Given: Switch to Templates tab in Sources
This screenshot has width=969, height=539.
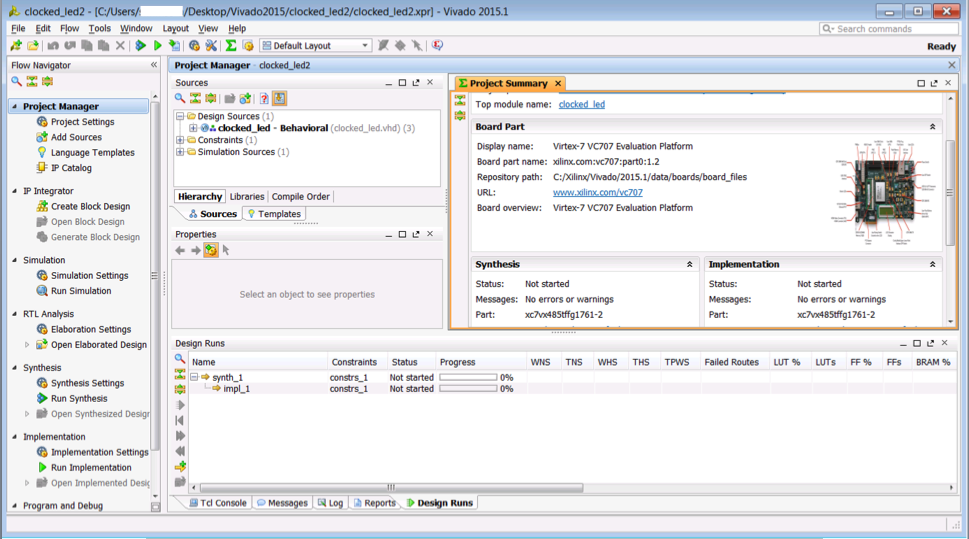Looking at the screenshot, I should click(274, 214).
